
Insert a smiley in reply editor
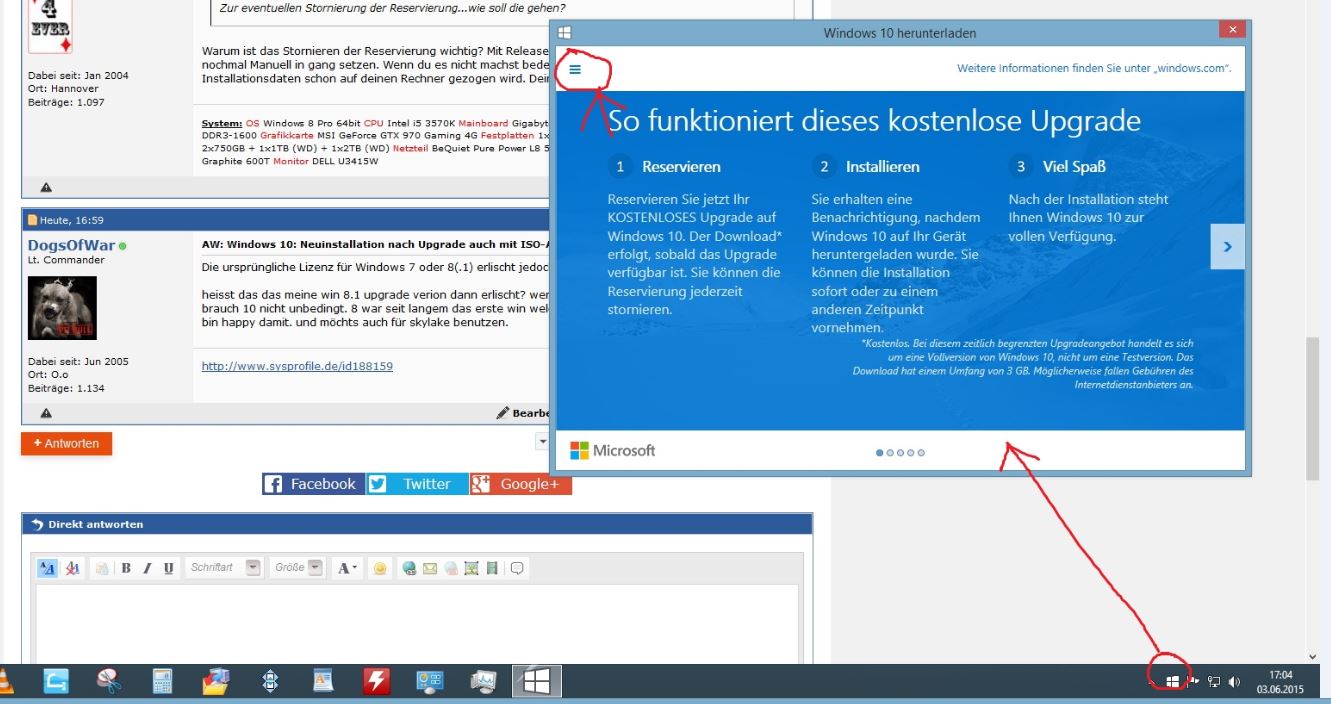coord(380,568)
